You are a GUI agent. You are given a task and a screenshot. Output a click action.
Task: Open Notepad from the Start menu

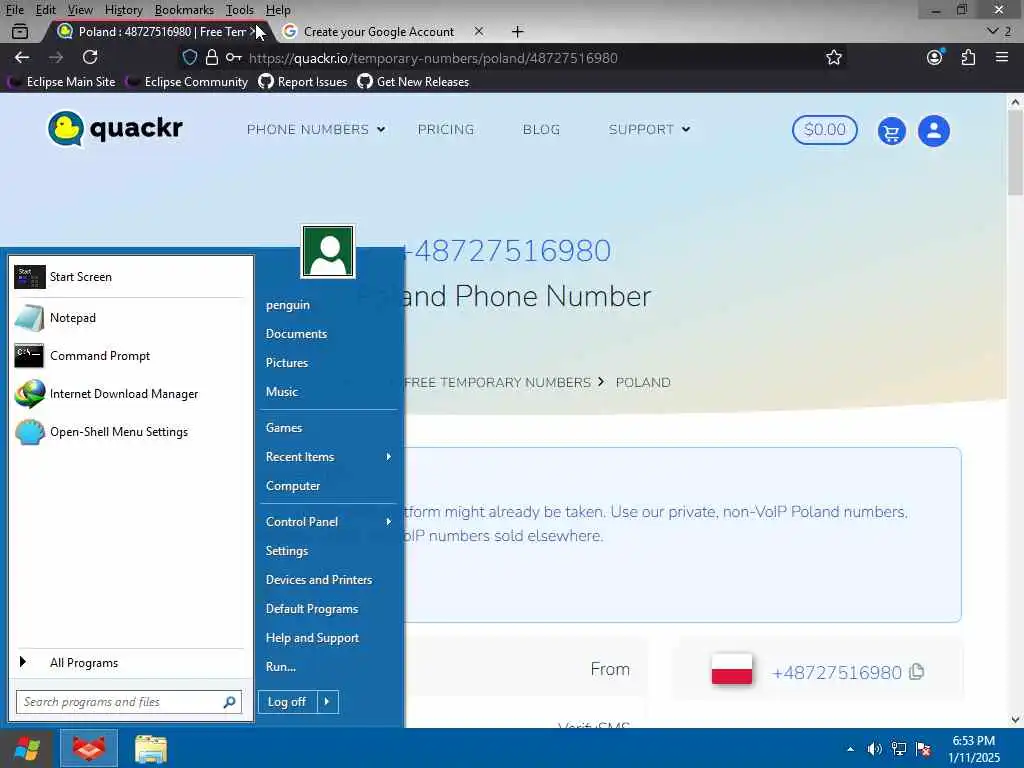[x=129, y=318]
